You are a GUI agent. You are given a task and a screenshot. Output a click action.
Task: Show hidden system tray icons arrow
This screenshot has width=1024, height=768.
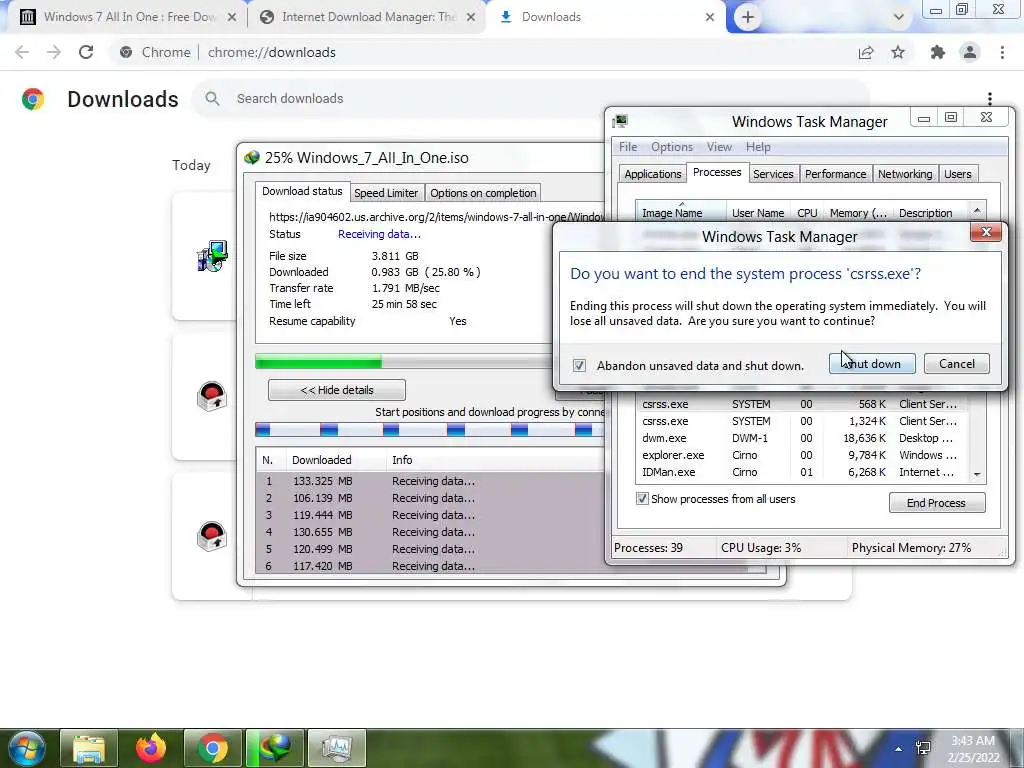[899, 749]
